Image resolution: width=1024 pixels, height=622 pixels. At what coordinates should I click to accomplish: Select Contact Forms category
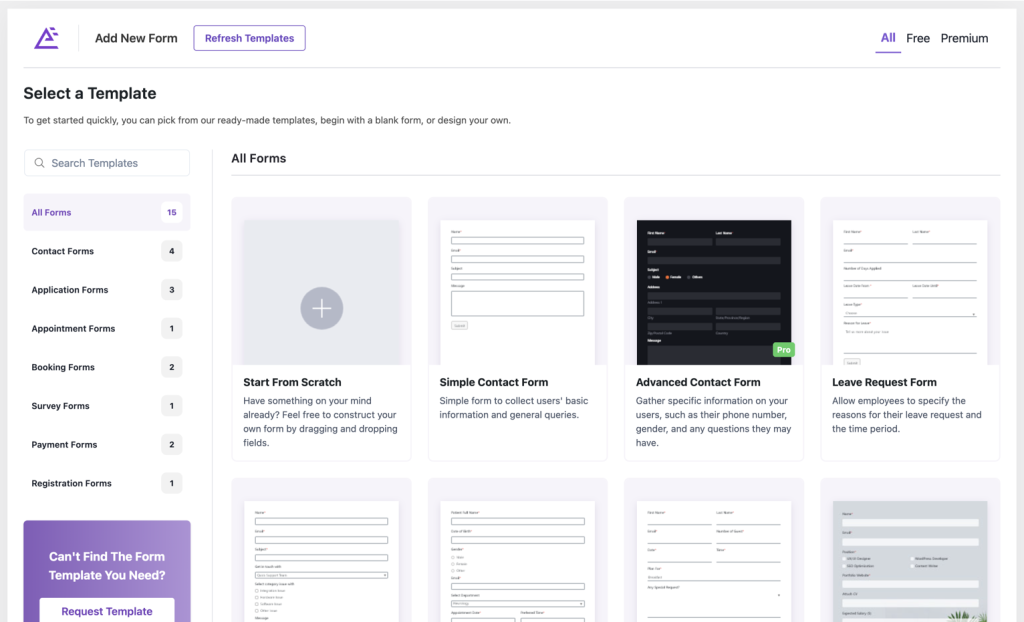(107, 251)
